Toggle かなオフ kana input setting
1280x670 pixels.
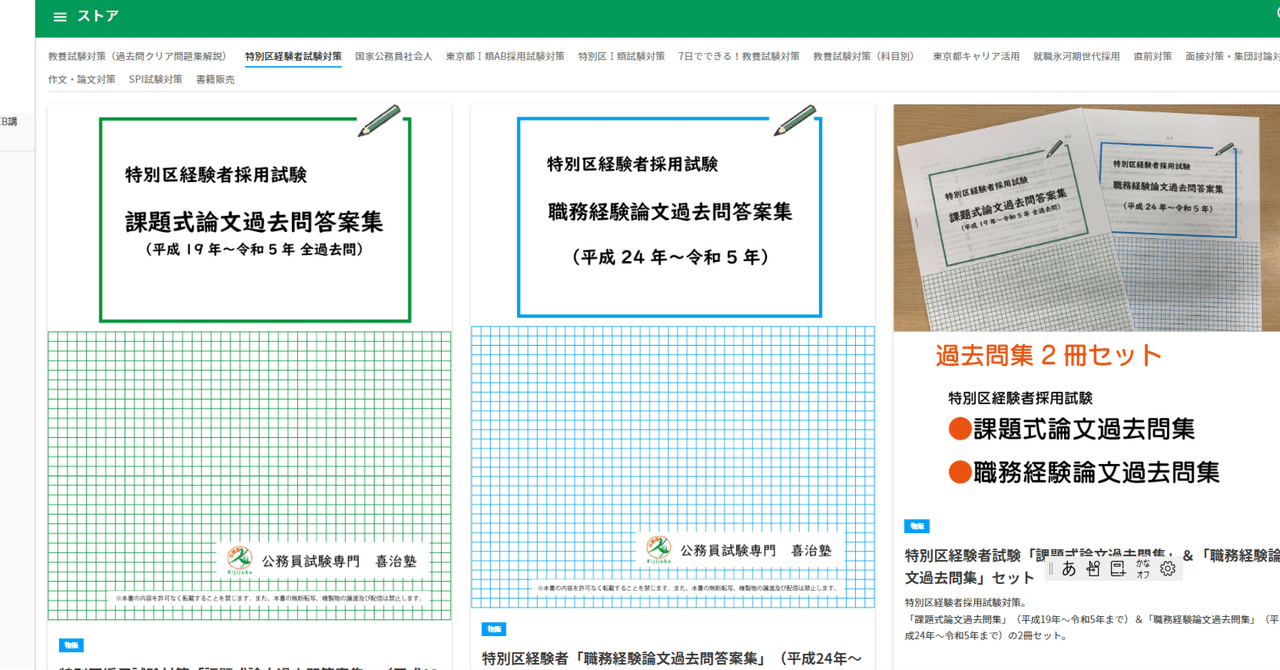(x=1142, y=568)
